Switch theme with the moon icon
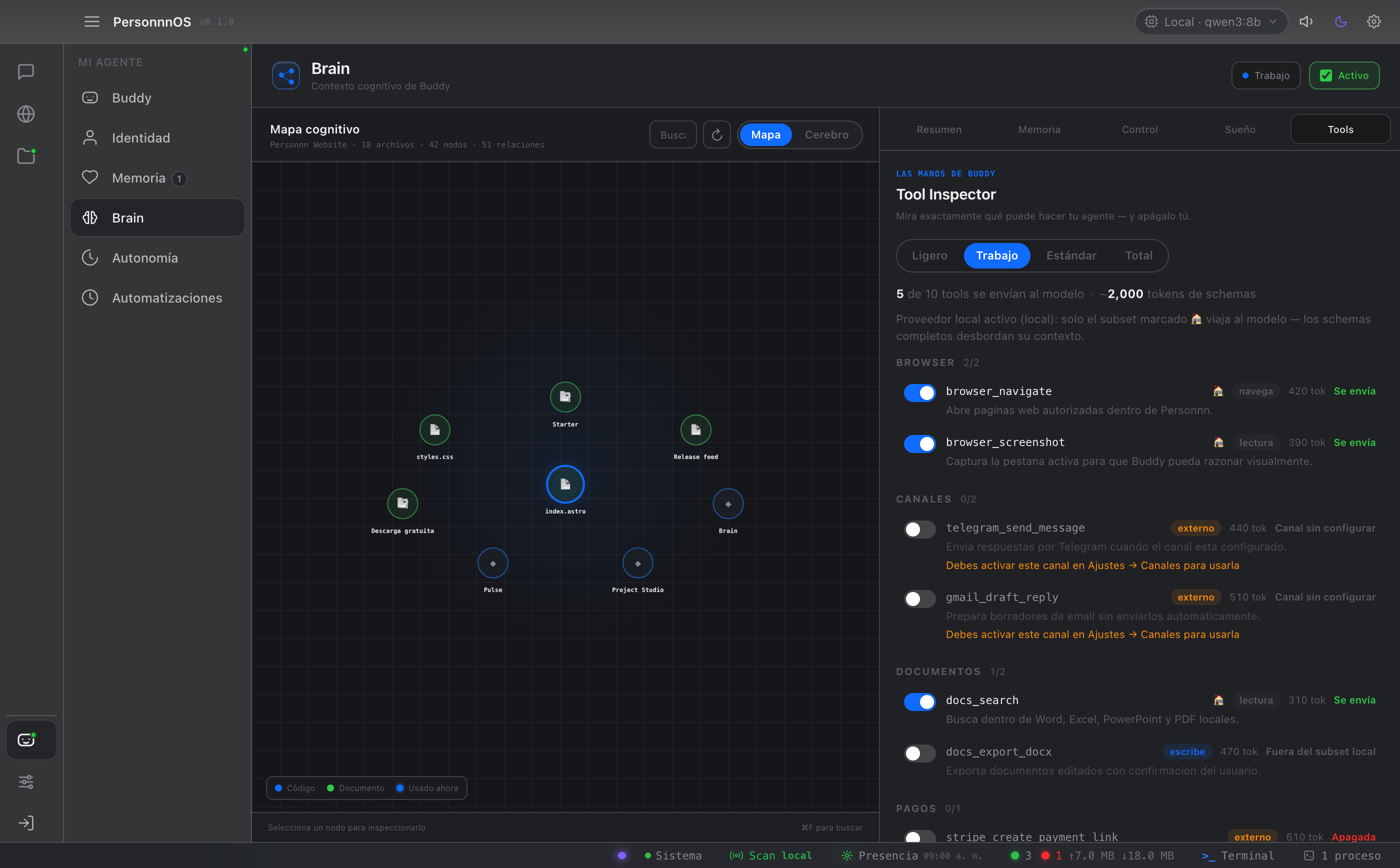1400x868 pixels. 1341,22
